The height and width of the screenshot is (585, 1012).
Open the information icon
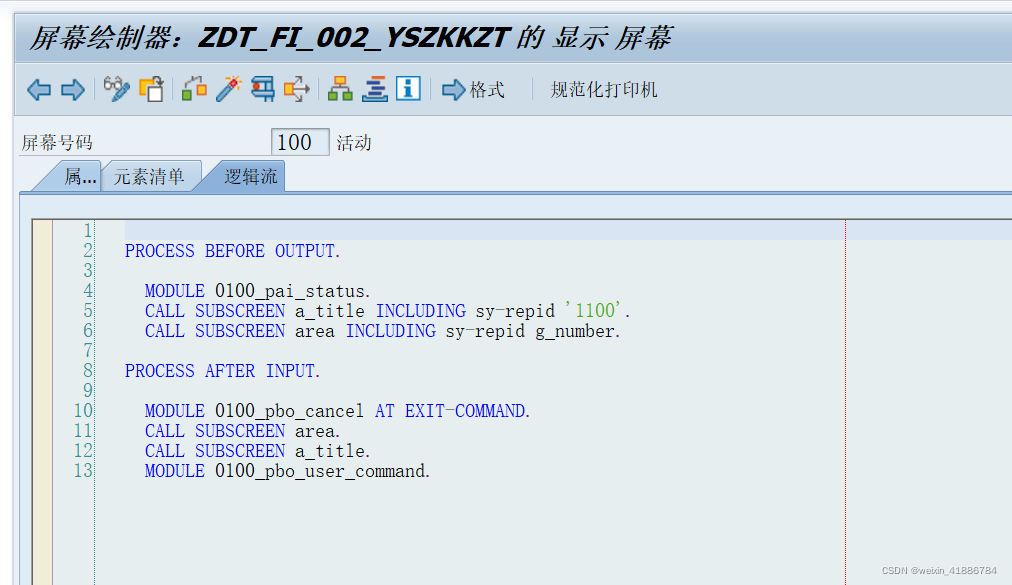(x=408, y=89)
